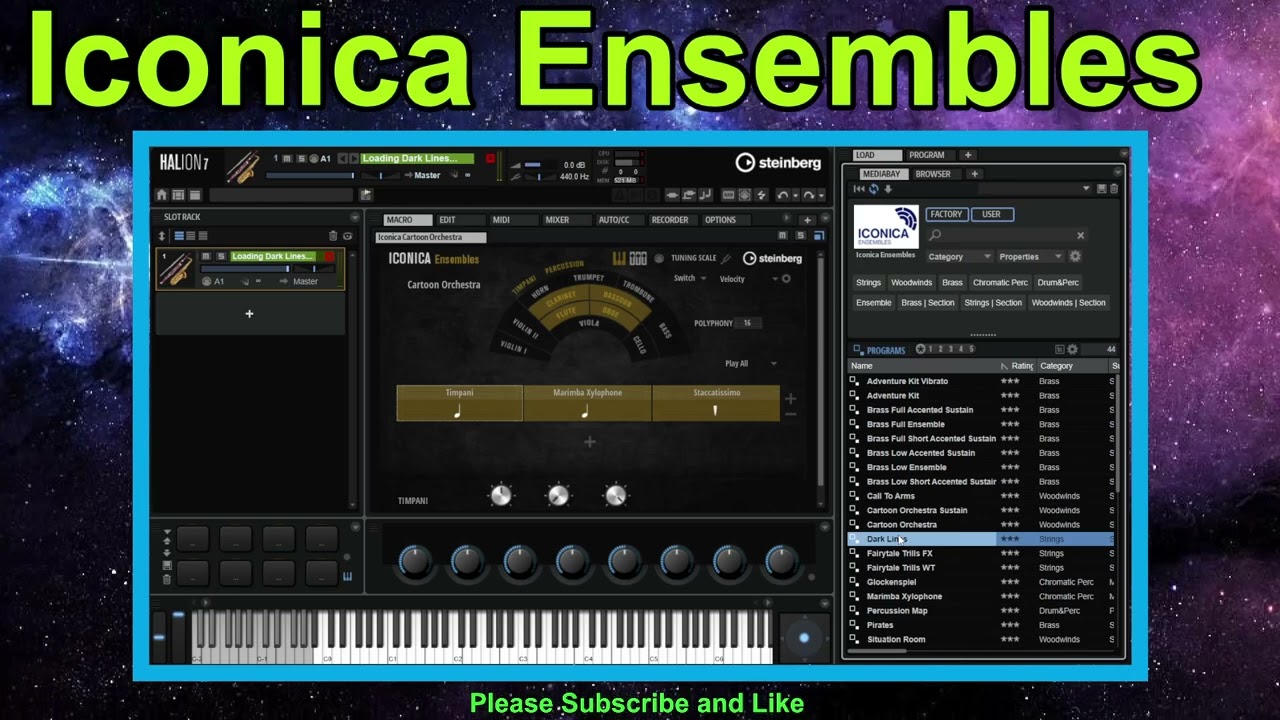
Task: Toggle Mute in the program header
Action: (x=287, y=158)
